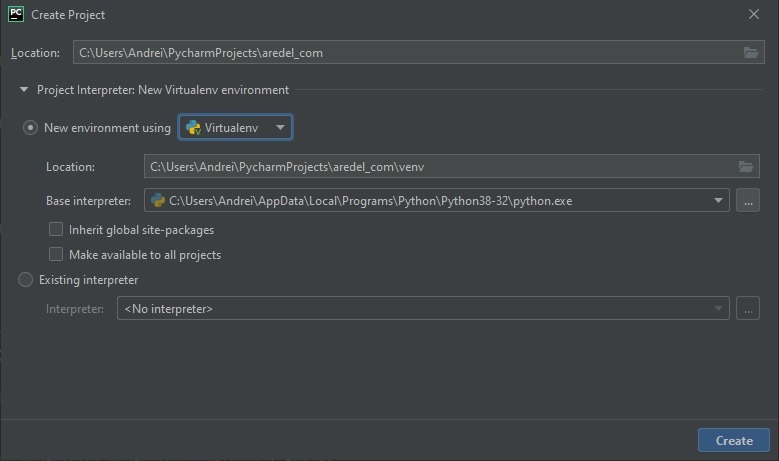The height and width of the screenshot is (461, 779).
Task: Open the Base interpreter browse ellipsis button
Action: point(748,200)
